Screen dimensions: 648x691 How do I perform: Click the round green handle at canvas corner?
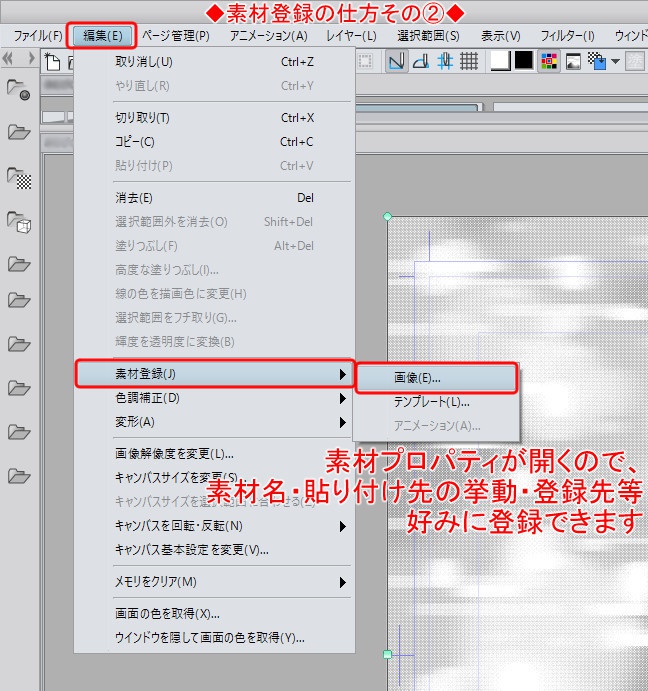coord(387,216)
